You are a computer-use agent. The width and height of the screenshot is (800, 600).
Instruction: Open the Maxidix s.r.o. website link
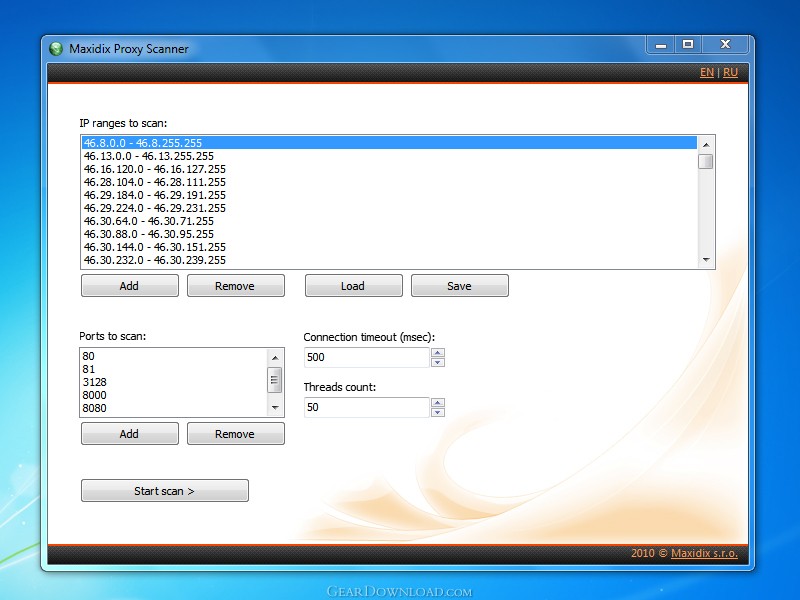(x=704, y=553)
